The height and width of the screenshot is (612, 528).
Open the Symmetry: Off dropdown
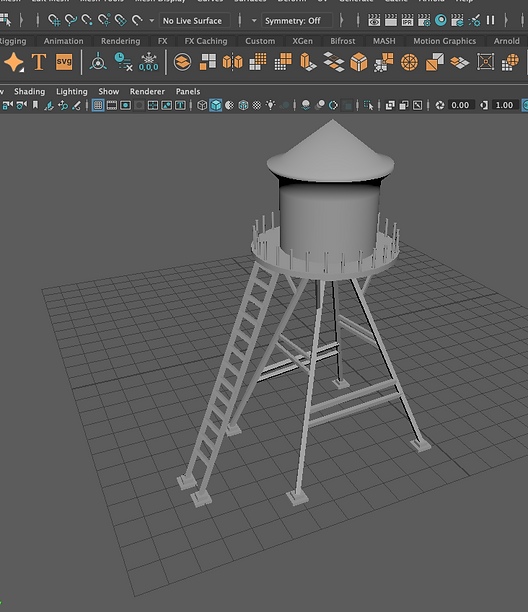(x=297, y=21)
